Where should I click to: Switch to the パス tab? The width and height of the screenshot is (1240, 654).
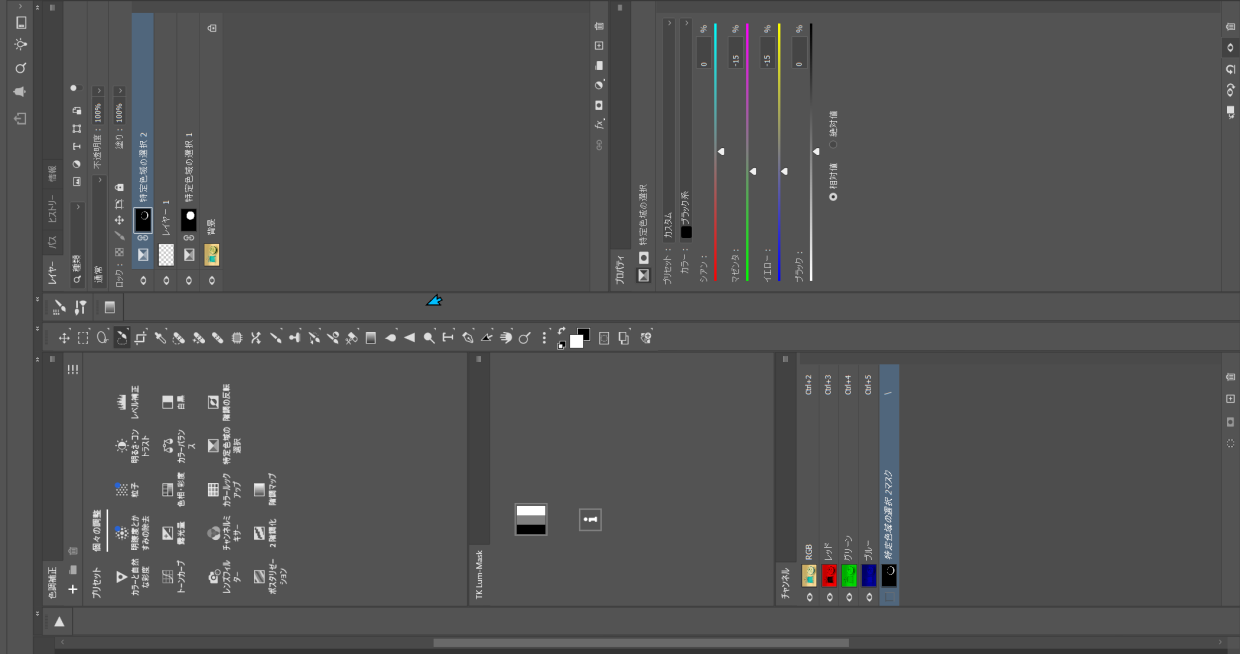pyautogui.click(x=52, y=241)
